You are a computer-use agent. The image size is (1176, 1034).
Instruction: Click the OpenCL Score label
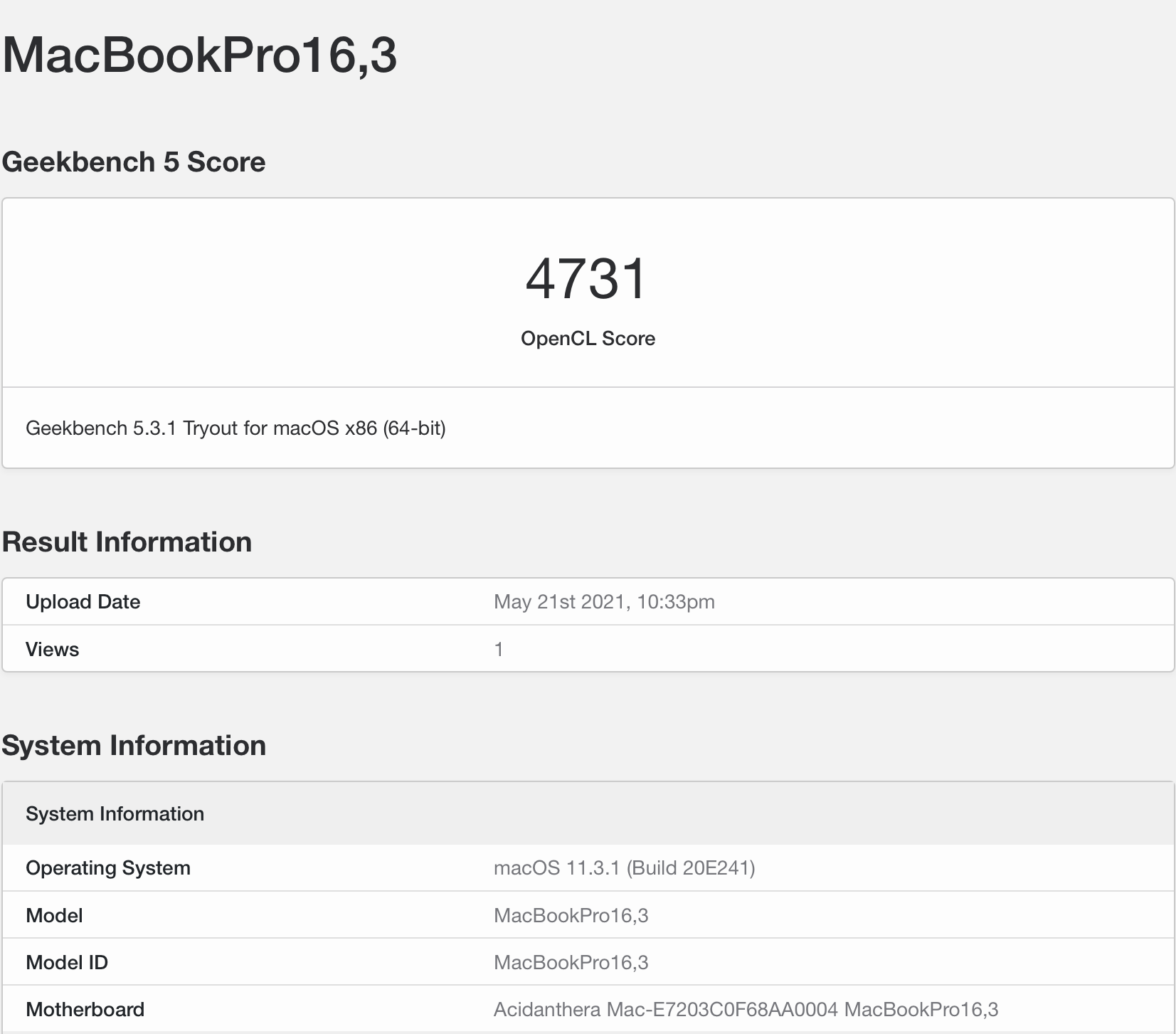(588, 339)
